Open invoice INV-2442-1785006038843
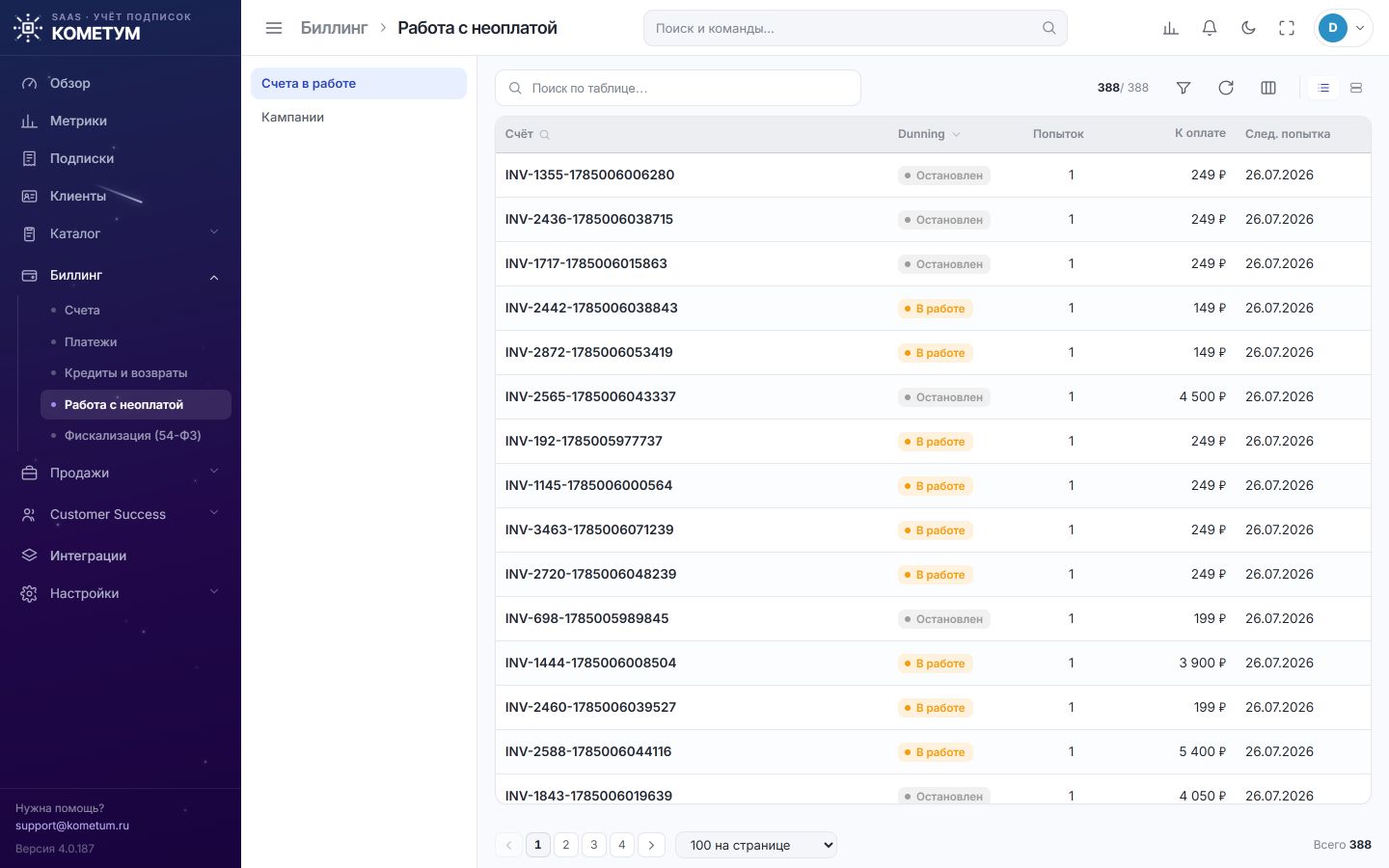Viewport: 1389px width, 868px height. point(591,308)
